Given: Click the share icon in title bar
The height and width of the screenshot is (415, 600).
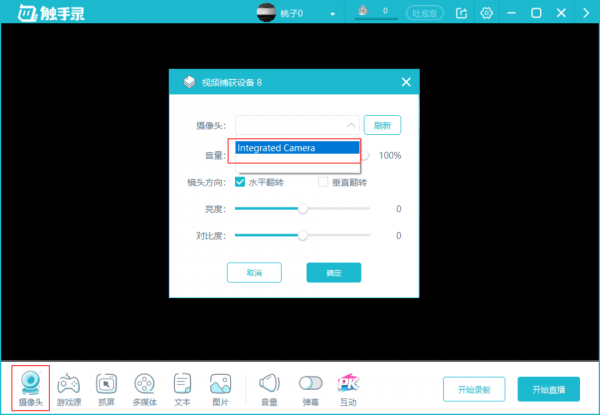Looking at the screenshot, I should (x=461, y=13).
